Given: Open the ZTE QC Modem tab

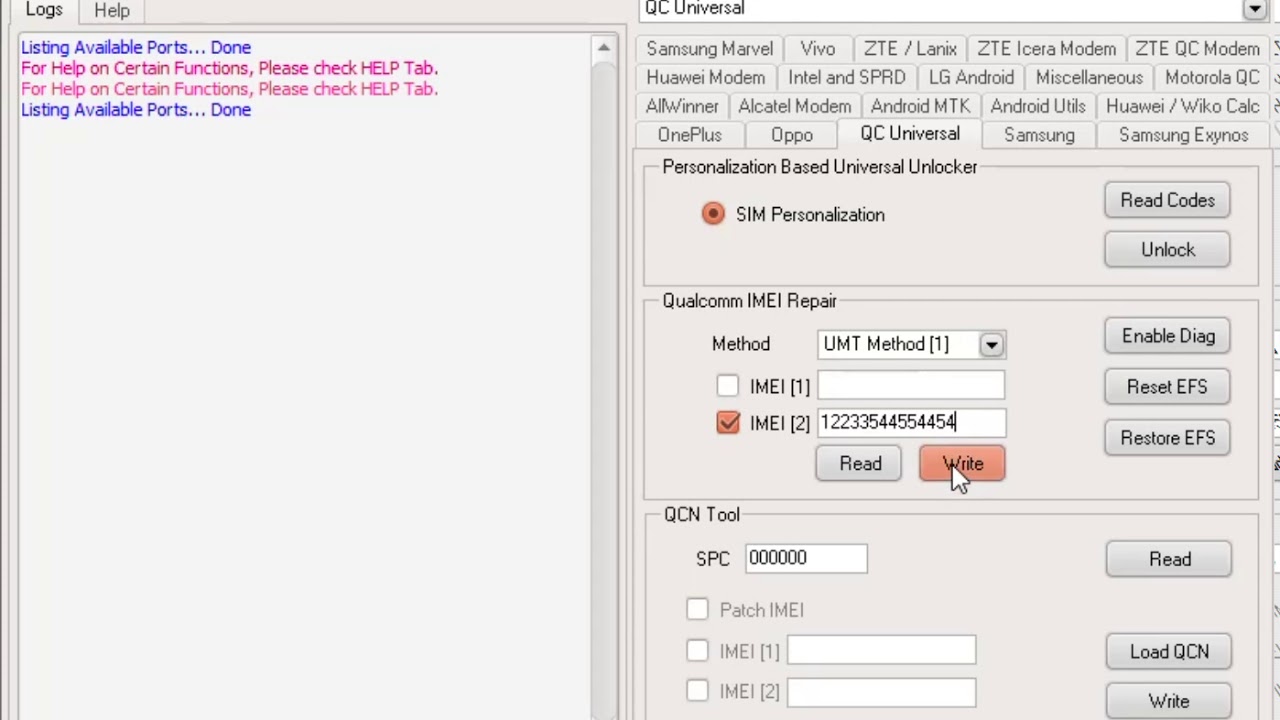Looking at the screenshot, I should (1197, 49).
